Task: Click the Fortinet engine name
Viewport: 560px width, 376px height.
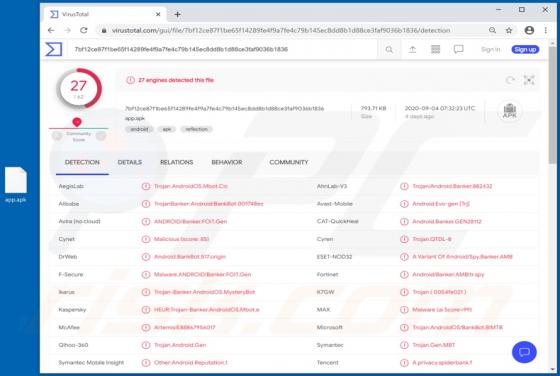Action: click(327, 274)
